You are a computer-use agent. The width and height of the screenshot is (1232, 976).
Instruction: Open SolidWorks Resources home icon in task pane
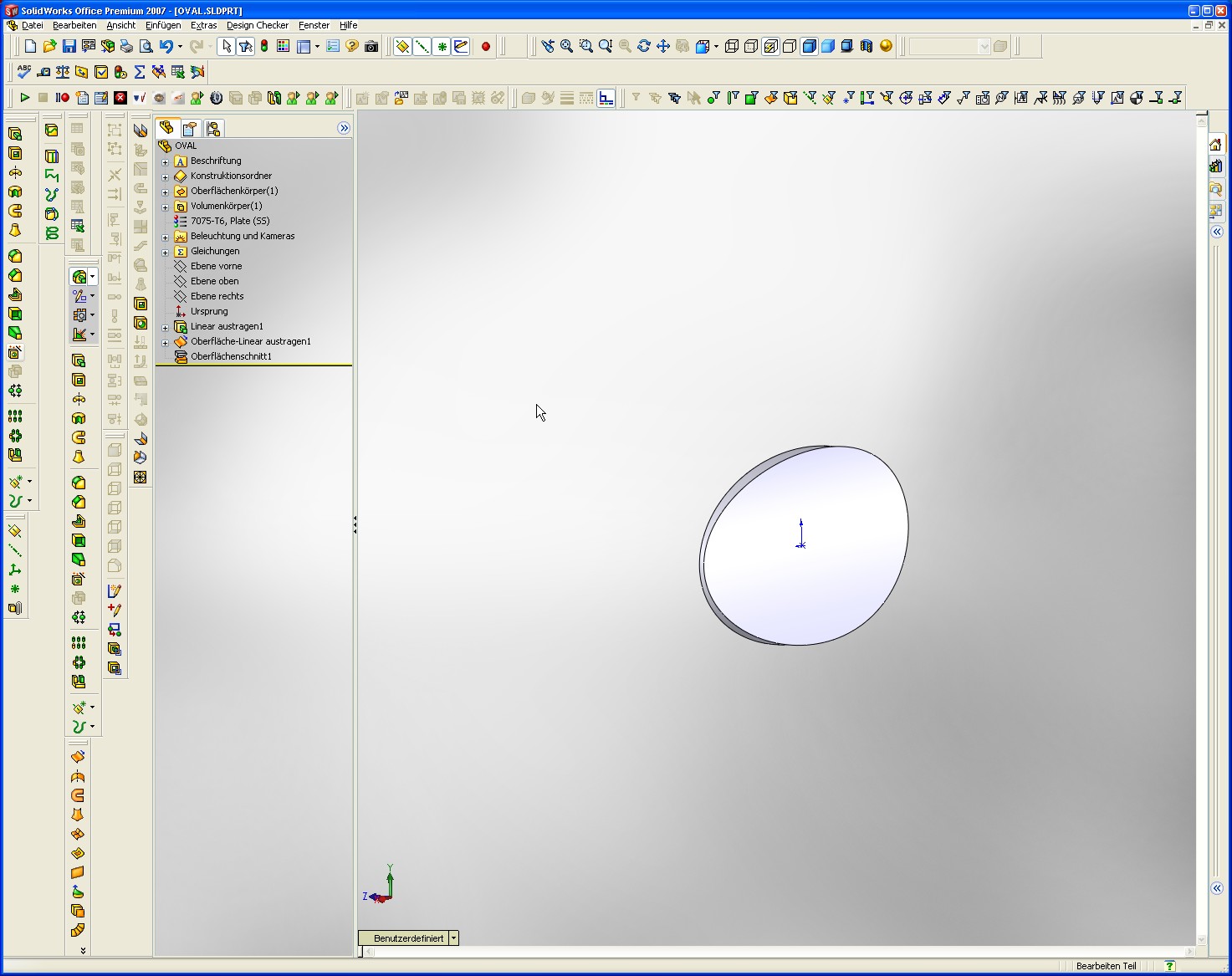tap(1216, 145)
